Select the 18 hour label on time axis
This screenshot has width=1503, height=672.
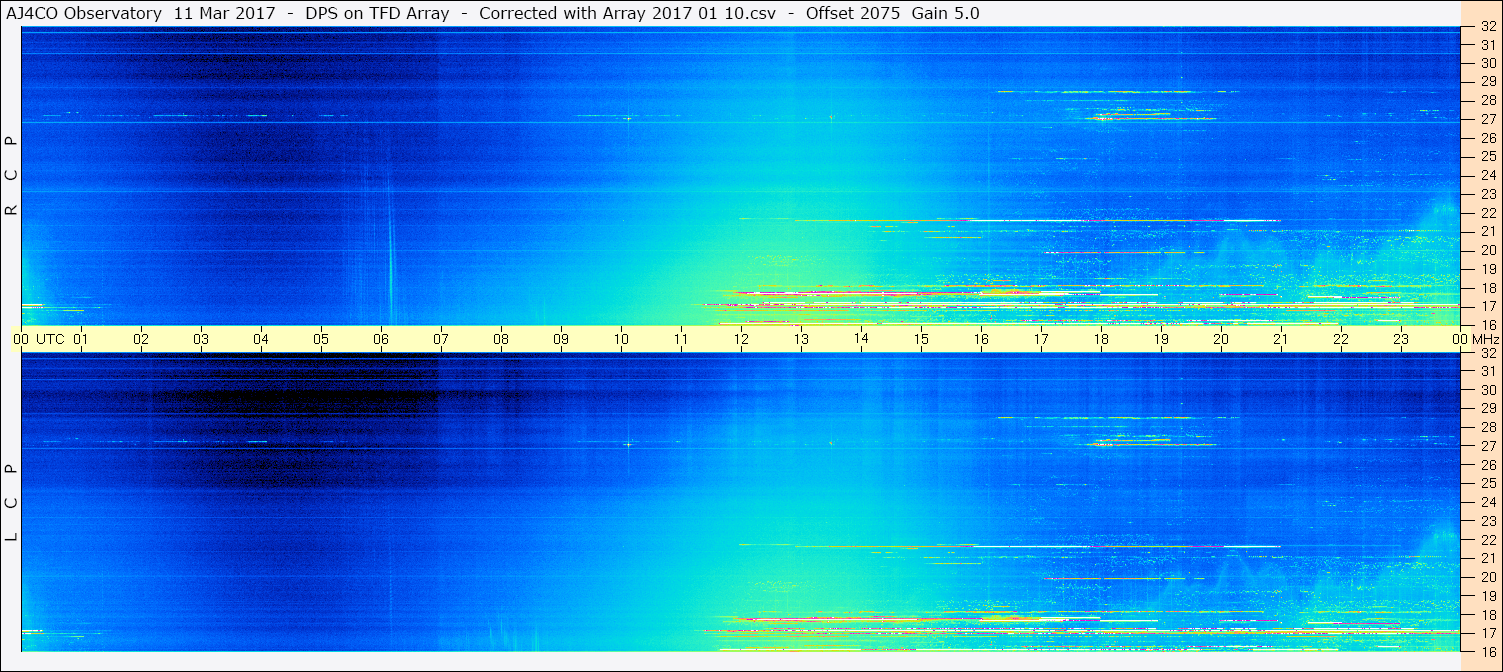coord(1101,339)
